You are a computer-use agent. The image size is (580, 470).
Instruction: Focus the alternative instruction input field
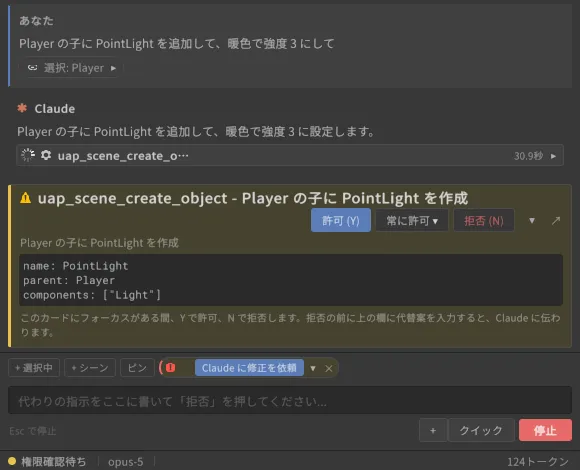tap(290, 400)
